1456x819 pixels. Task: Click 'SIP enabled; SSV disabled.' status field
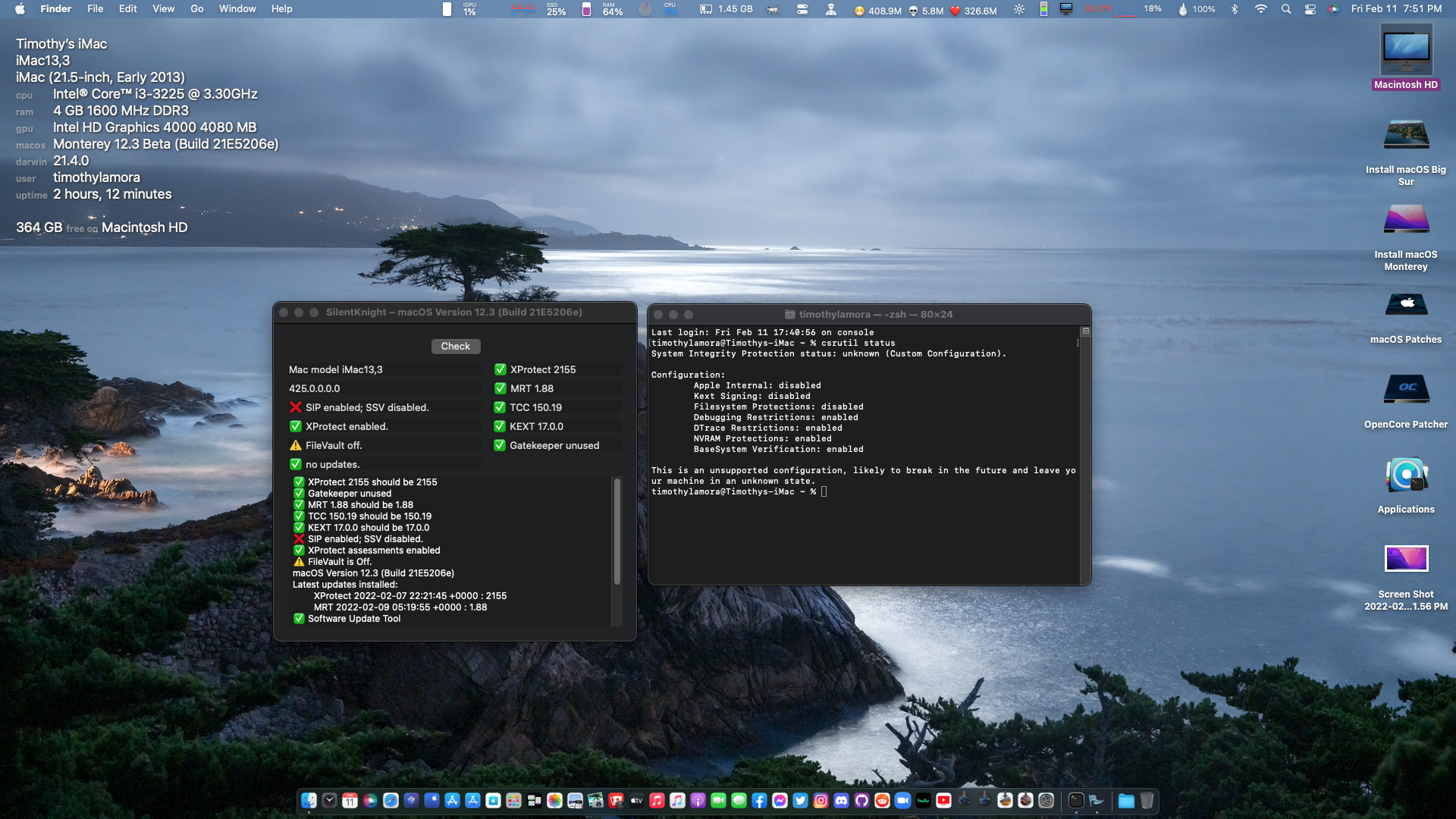coord(384,407)
